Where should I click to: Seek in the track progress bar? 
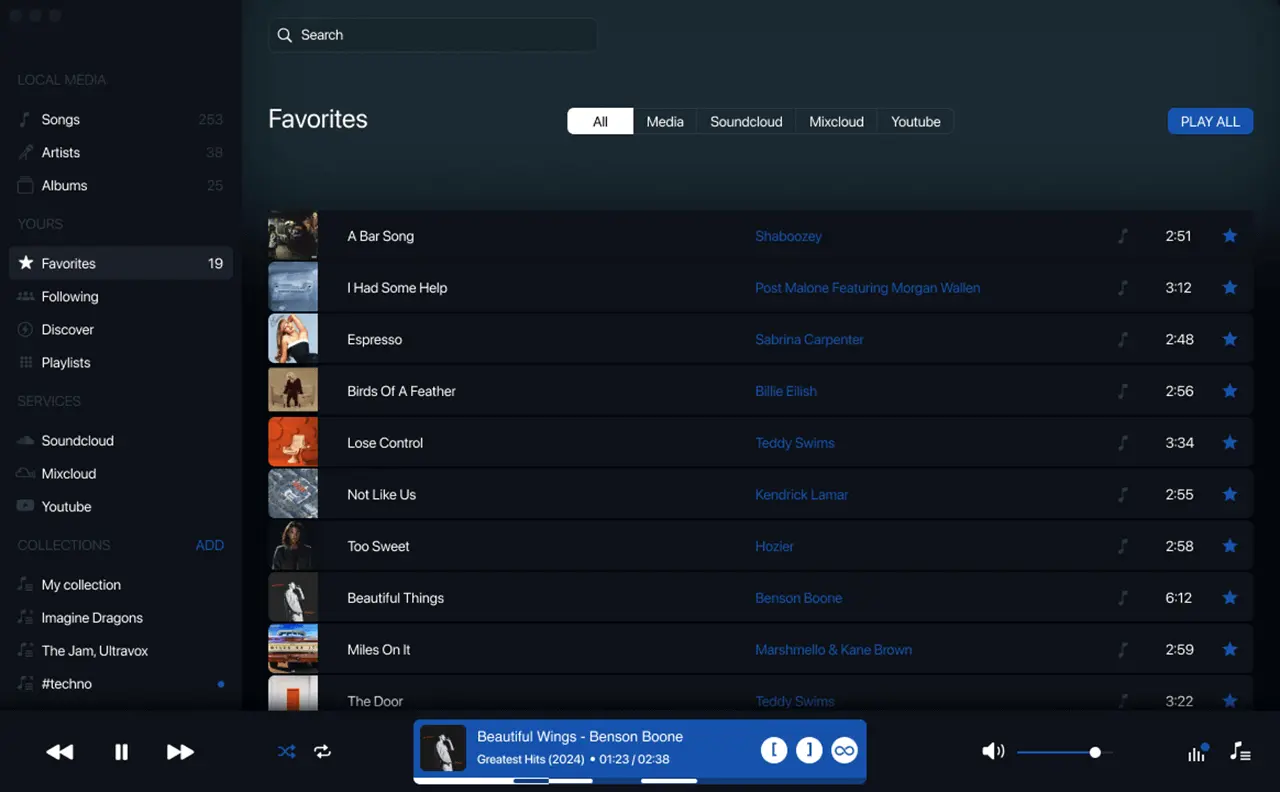point(640,780)
